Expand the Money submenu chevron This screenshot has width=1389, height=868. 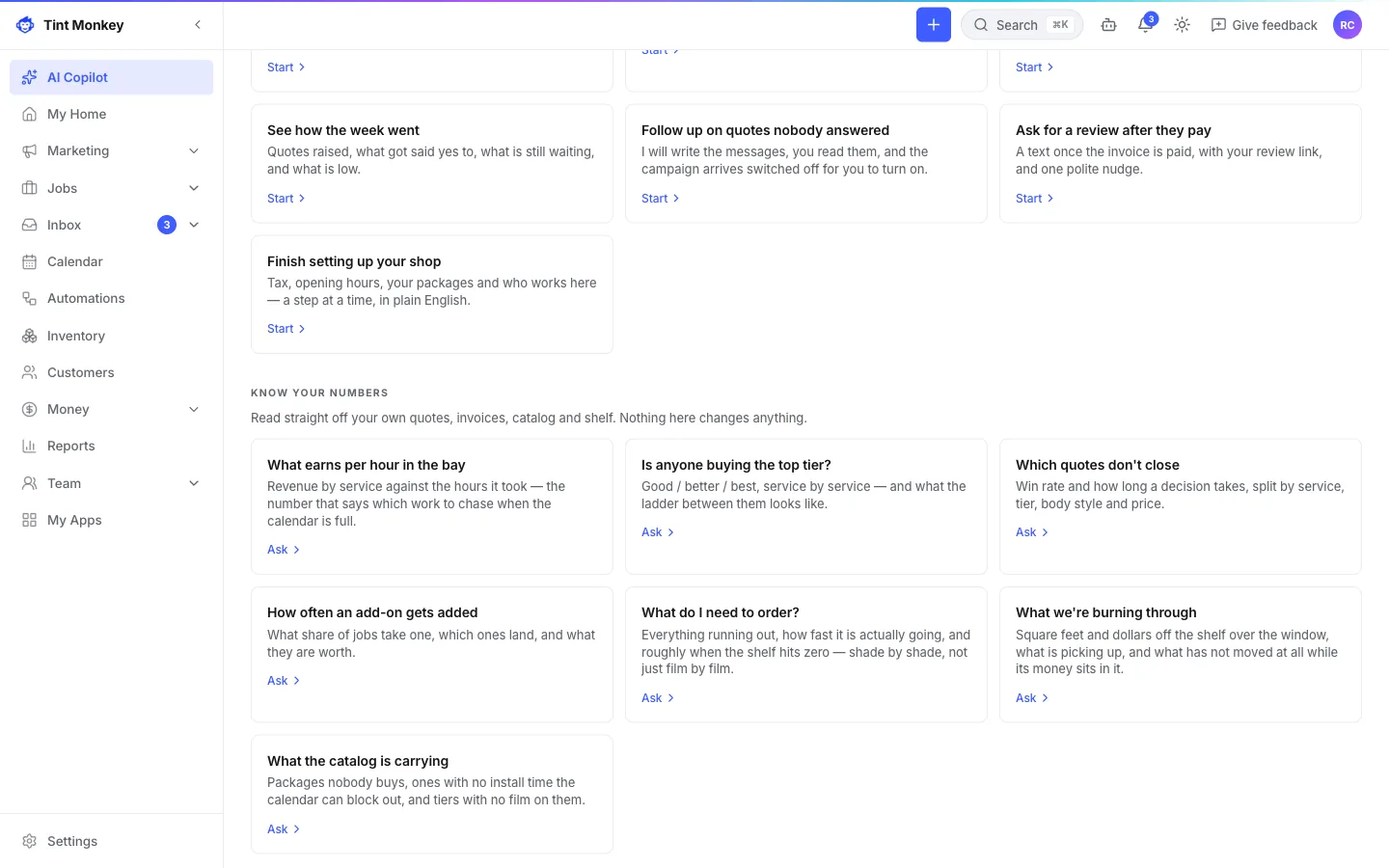coord(194,410)
